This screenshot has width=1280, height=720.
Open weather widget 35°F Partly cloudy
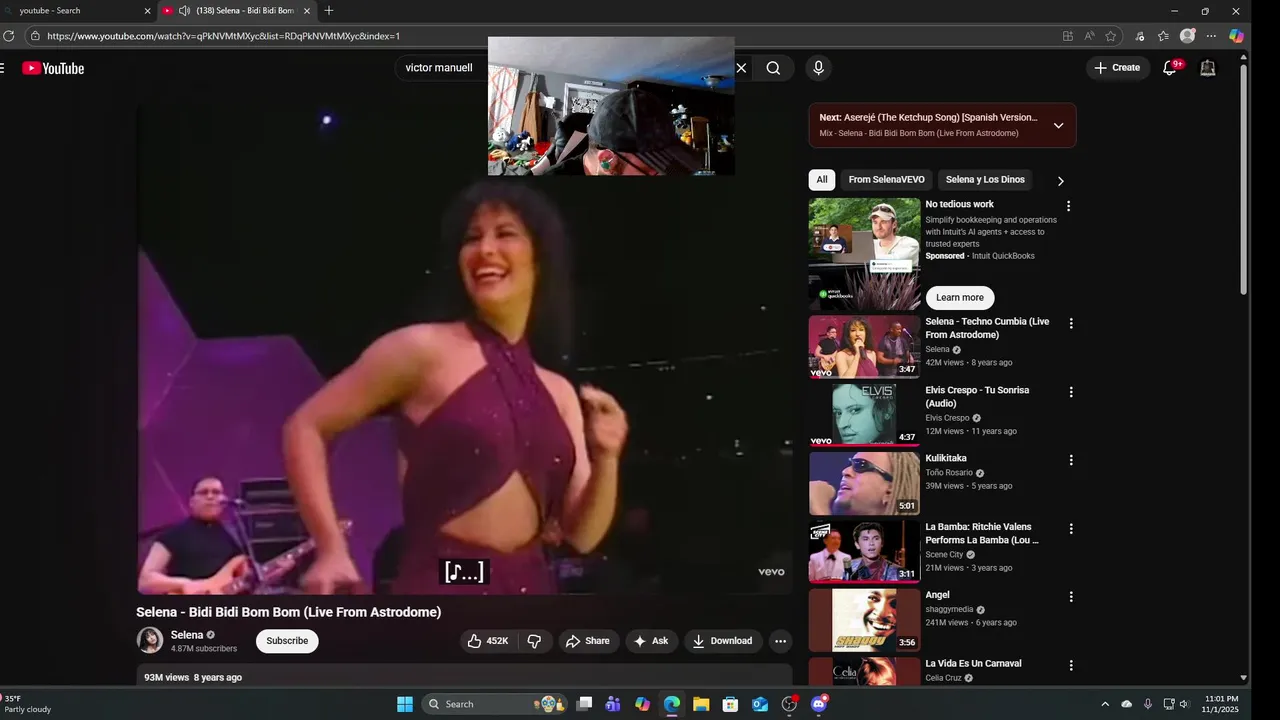(26, 704)
